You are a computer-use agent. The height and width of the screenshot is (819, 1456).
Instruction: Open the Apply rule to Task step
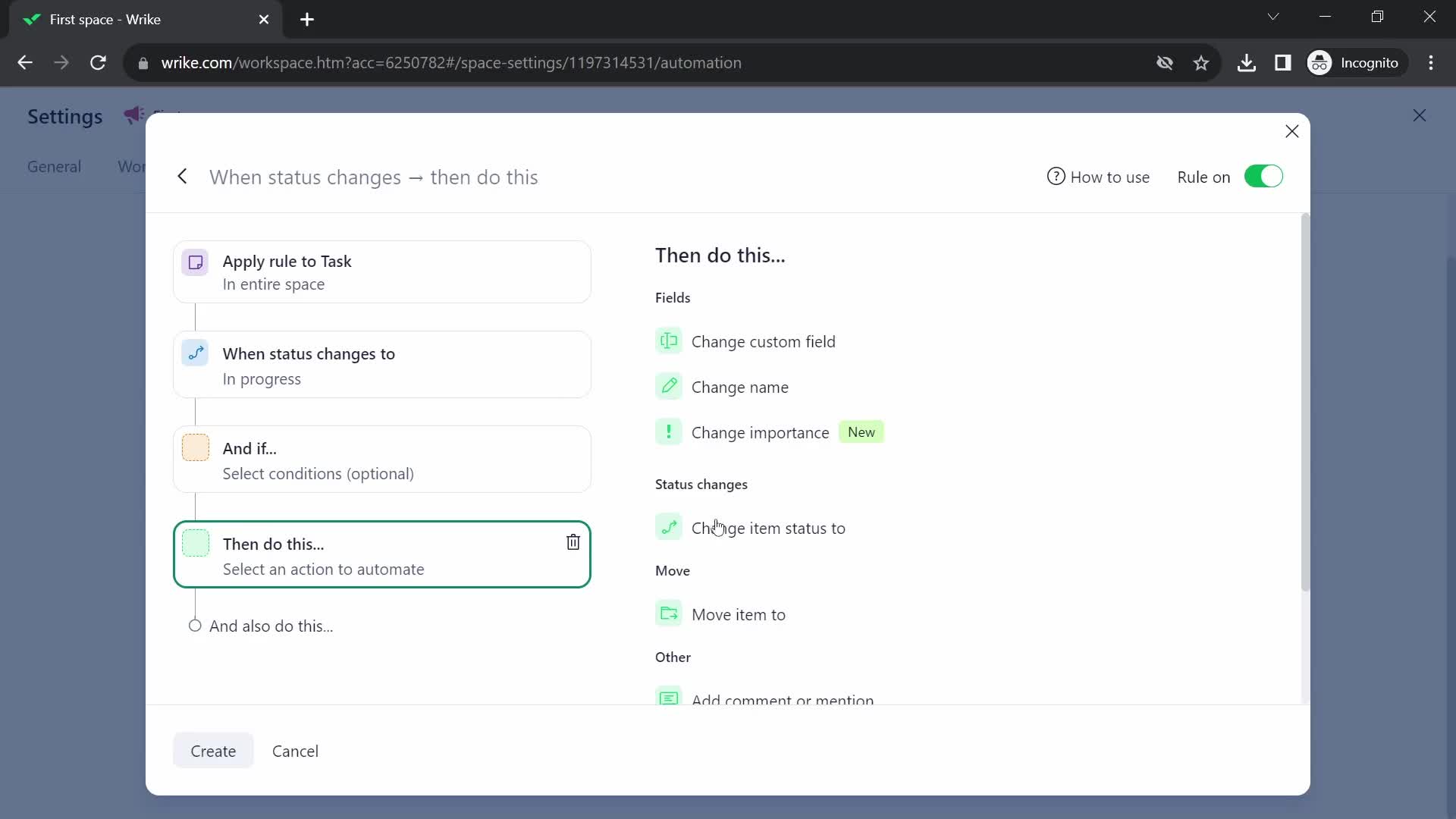click(382, 272)
